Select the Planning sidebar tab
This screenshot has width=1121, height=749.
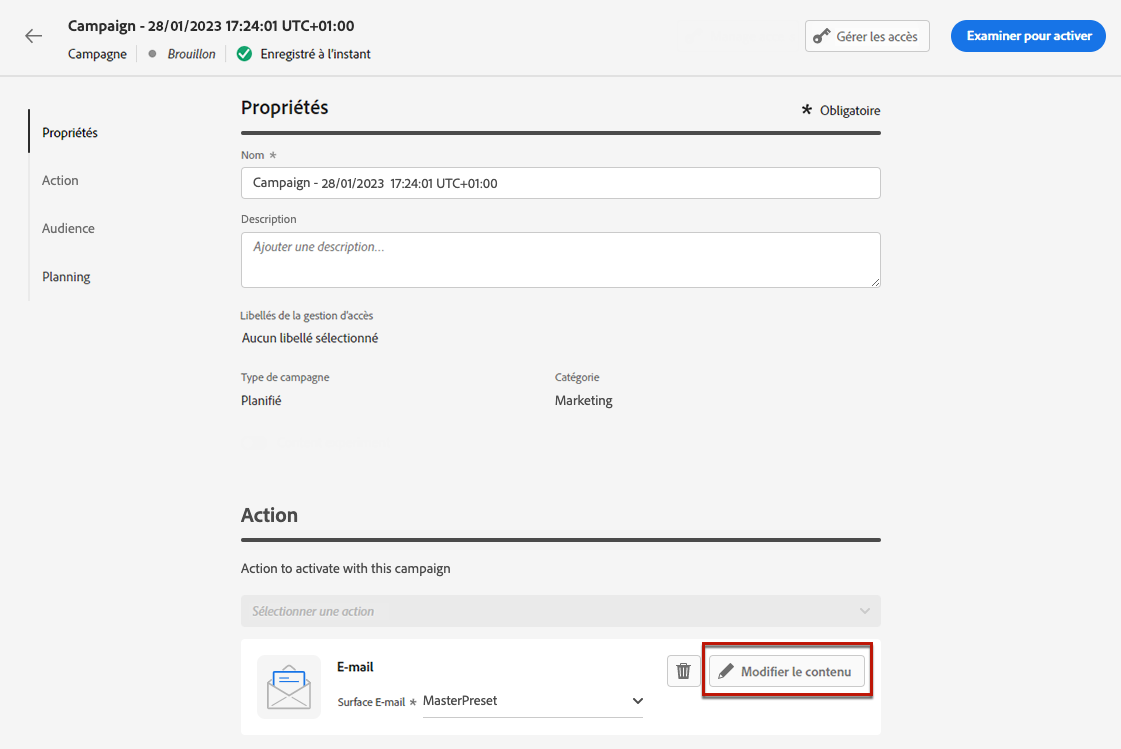pos(66,277)
